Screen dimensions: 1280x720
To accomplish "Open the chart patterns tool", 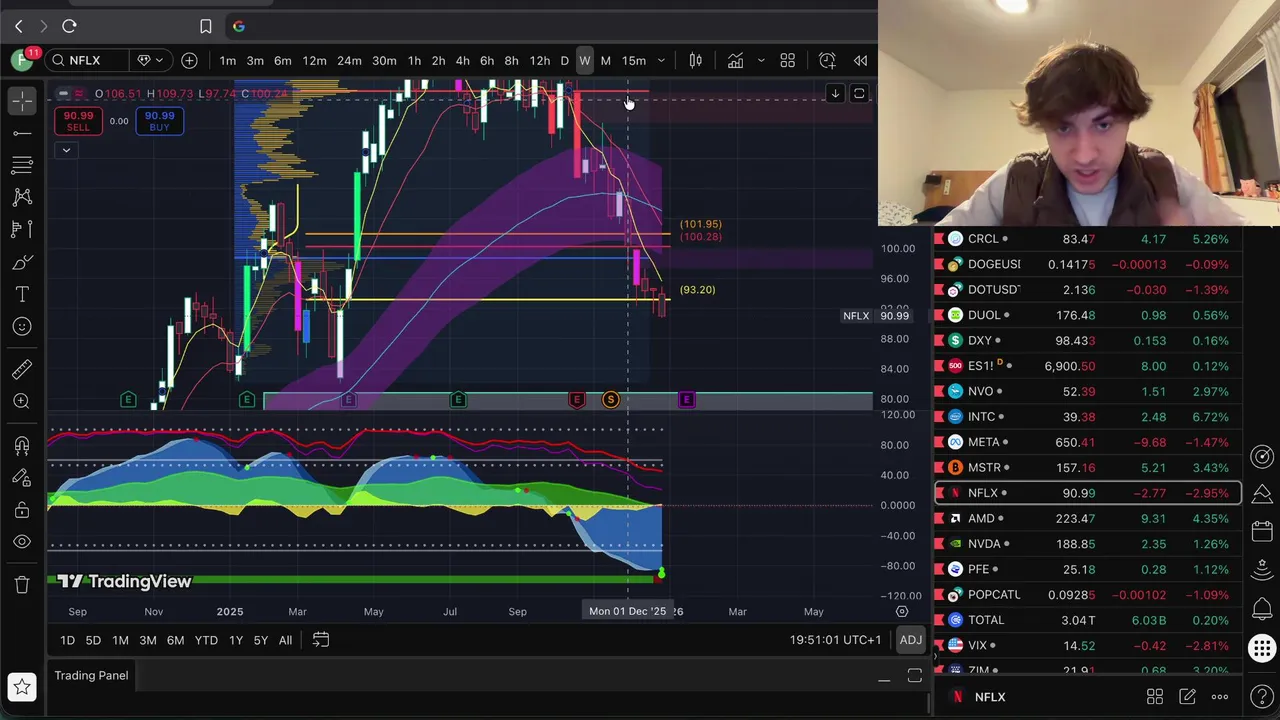I will [x=22, y=198].
